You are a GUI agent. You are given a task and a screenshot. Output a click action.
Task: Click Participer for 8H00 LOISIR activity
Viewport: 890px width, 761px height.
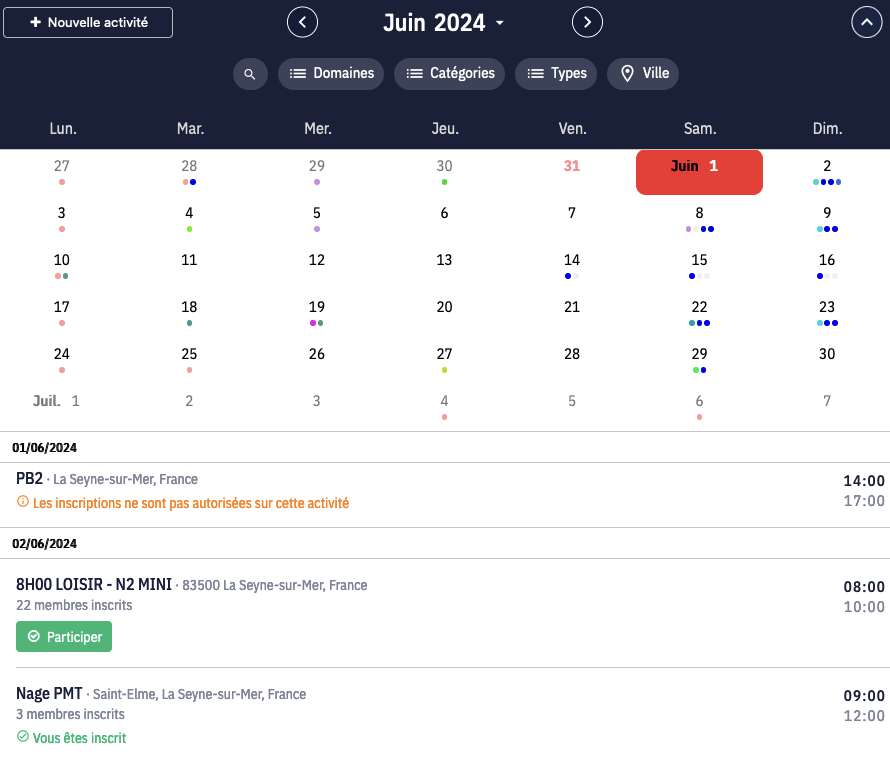pos(64,637)
